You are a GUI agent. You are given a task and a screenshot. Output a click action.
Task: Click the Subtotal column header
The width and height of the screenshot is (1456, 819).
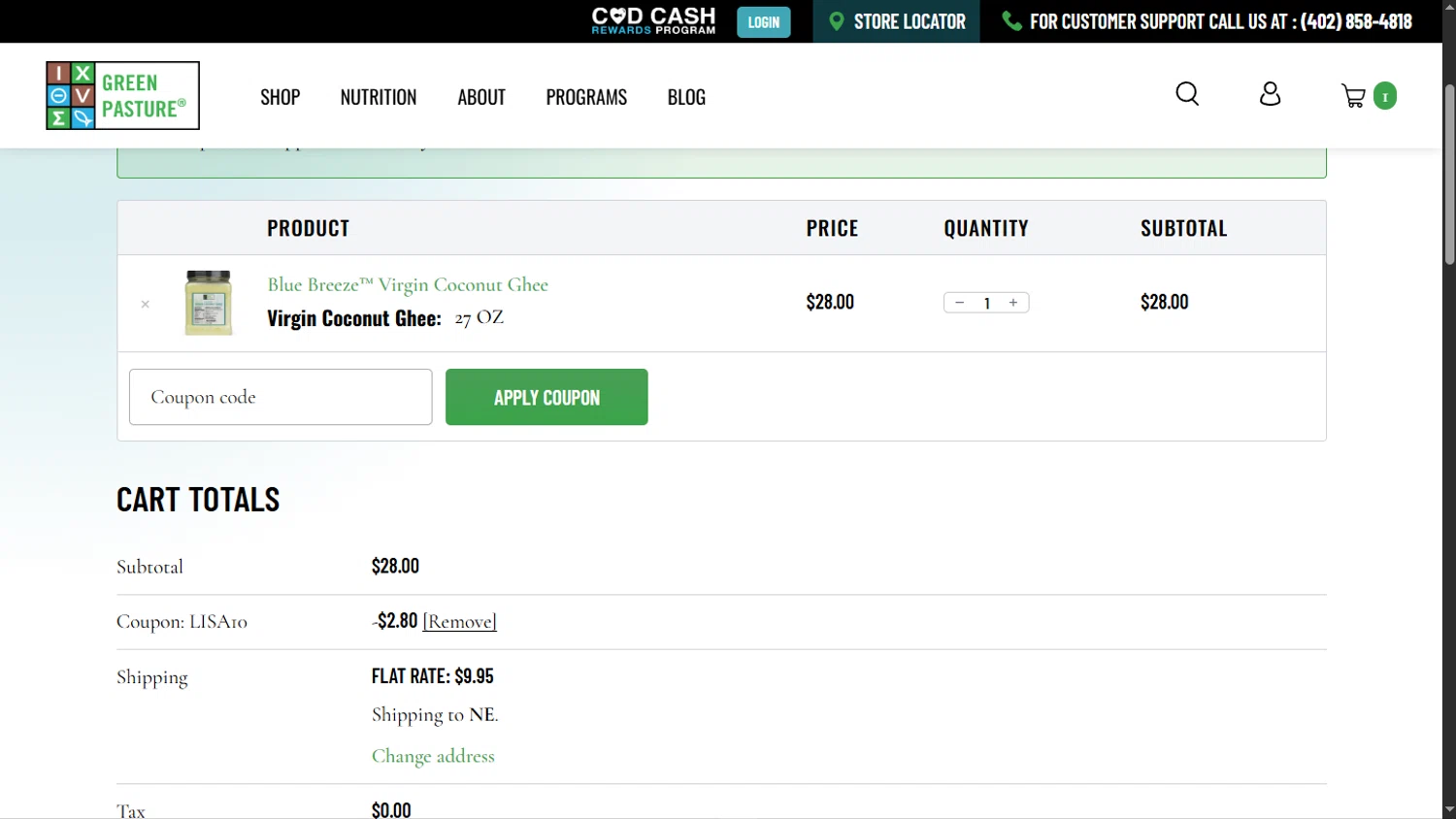(x=1184, y=228)
